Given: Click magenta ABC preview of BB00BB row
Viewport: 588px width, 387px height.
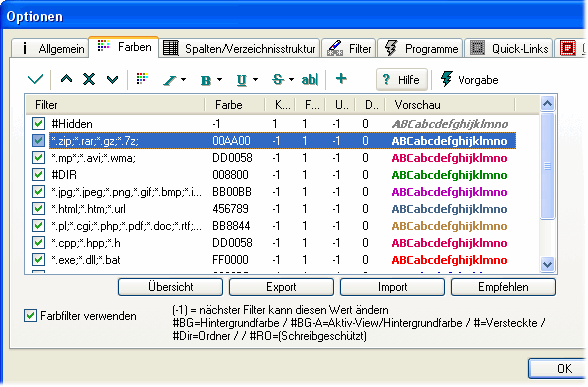Looking at the screenshot, I should [449, 192].
